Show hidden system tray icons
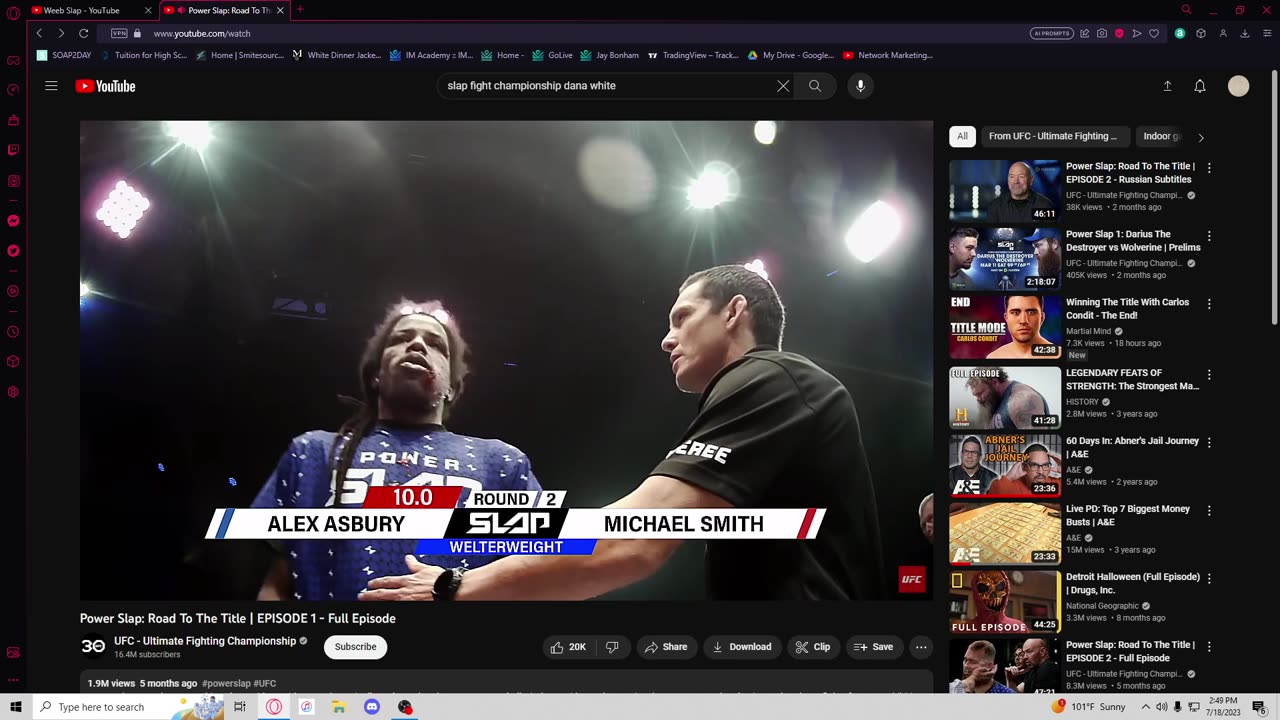 click(1146, 707)
